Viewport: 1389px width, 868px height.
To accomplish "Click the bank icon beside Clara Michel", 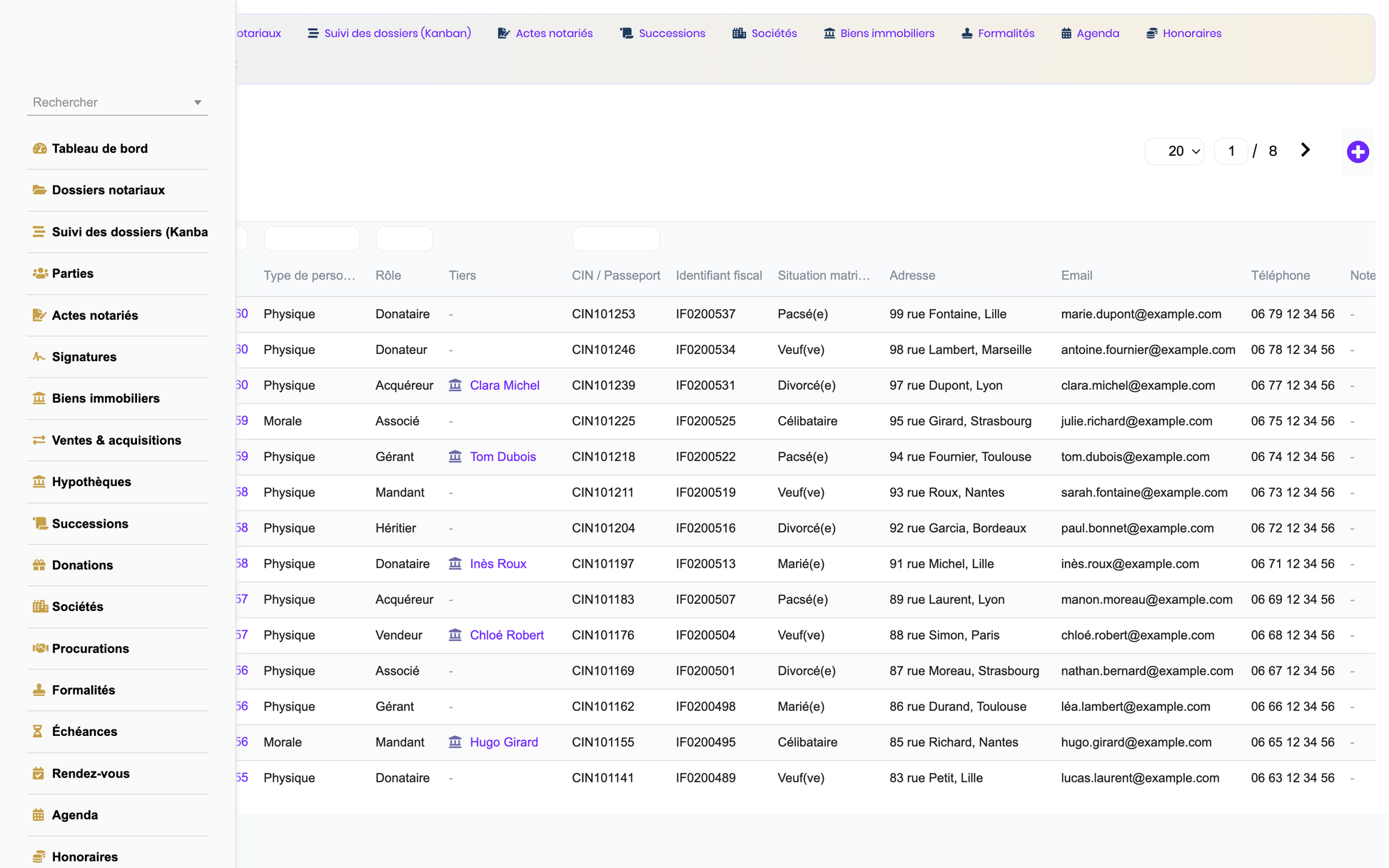I will pos(455,385).
